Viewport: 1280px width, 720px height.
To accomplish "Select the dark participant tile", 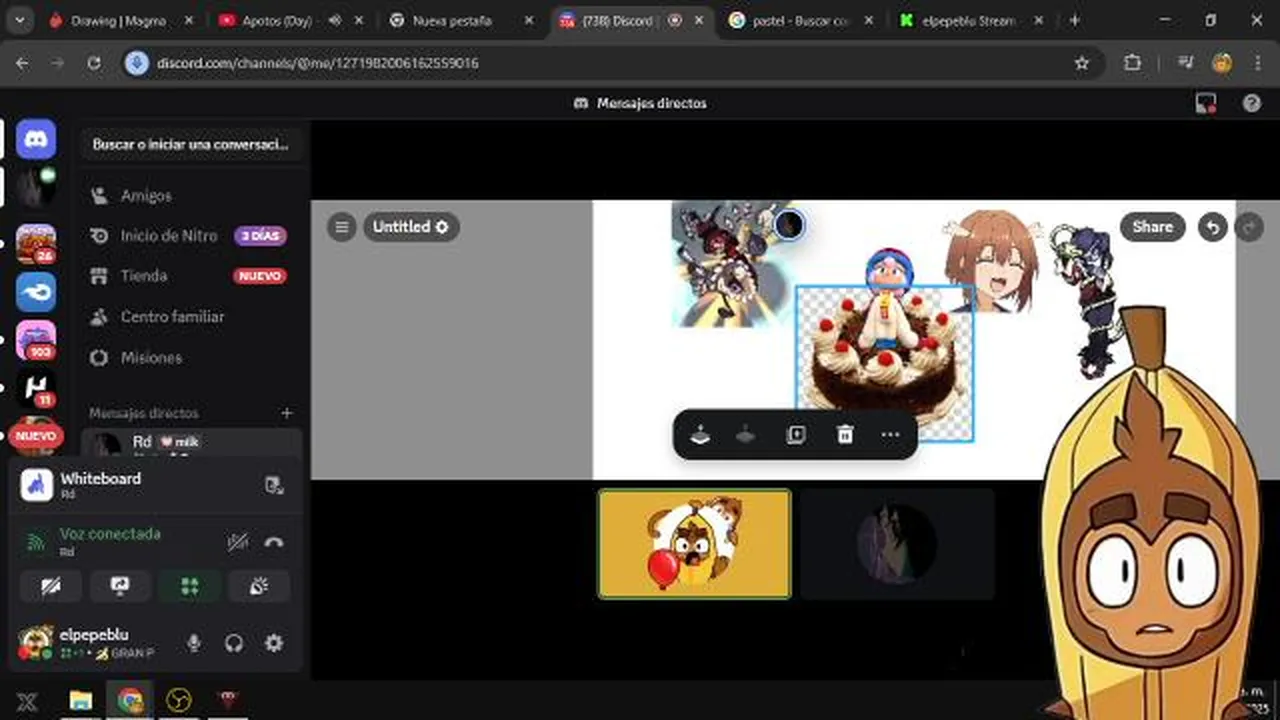I will point(897,544).
